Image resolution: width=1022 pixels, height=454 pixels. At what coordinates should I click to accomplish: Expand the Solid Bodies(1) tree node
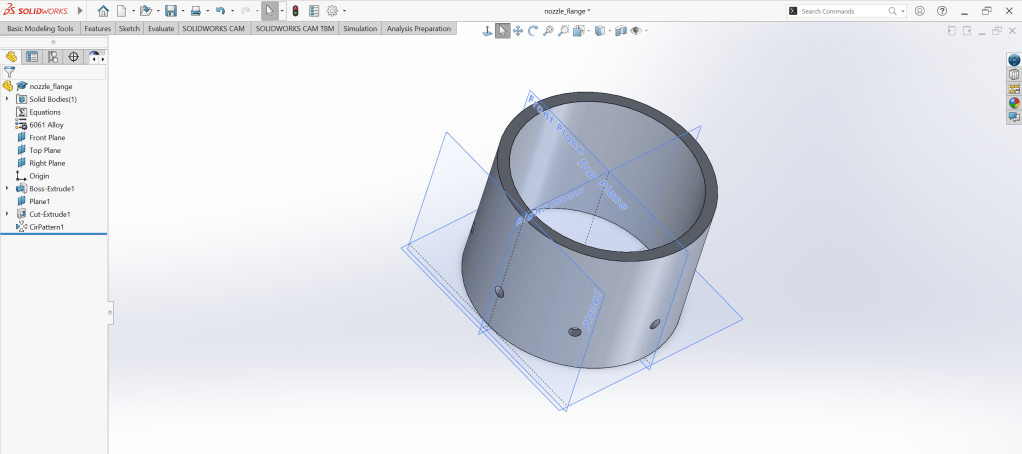pyautogui.click(x=8, y=99)
